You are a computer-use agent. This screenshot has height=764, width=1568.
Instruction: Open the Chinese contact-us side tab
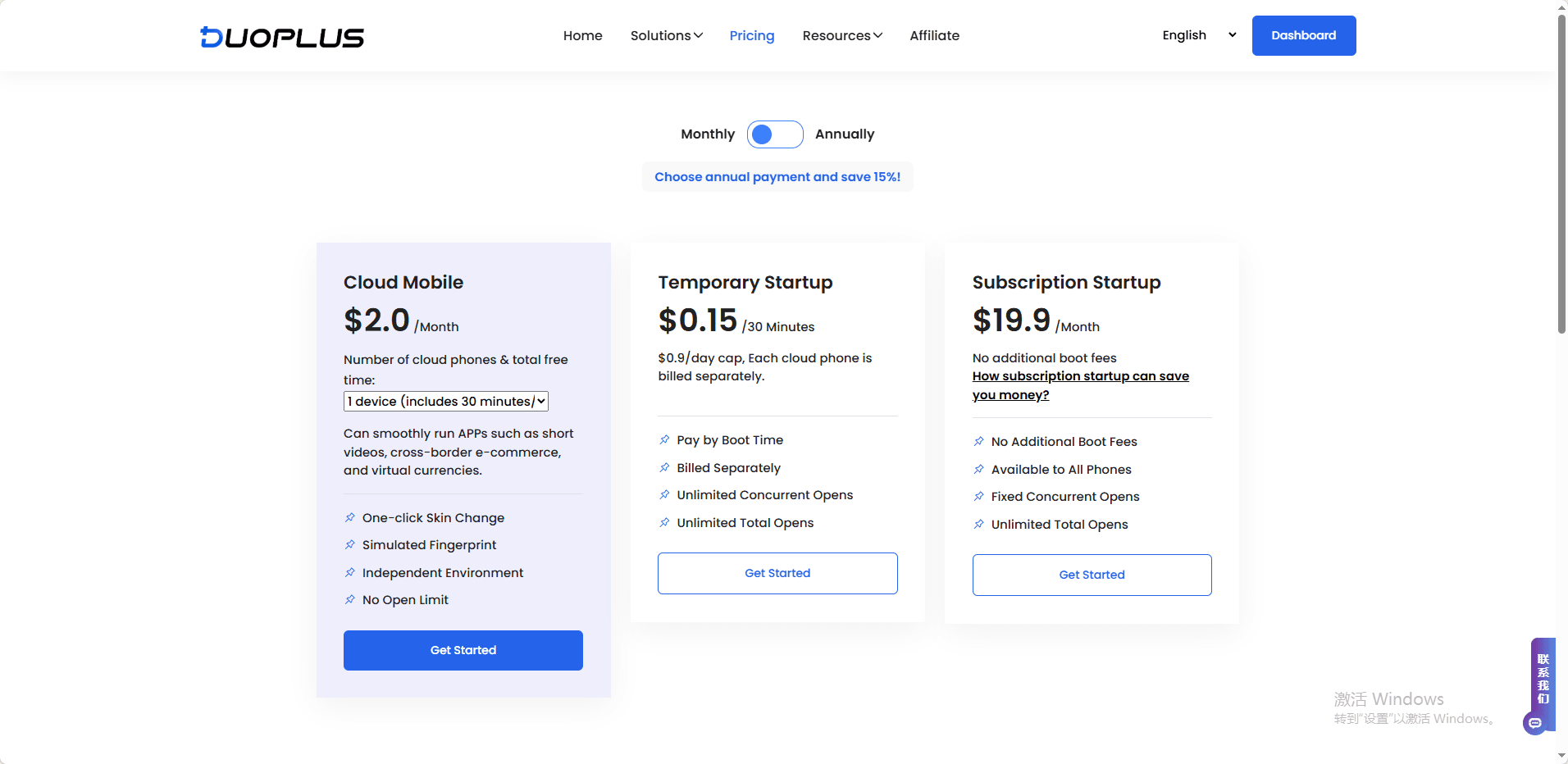click(1543, 679)
